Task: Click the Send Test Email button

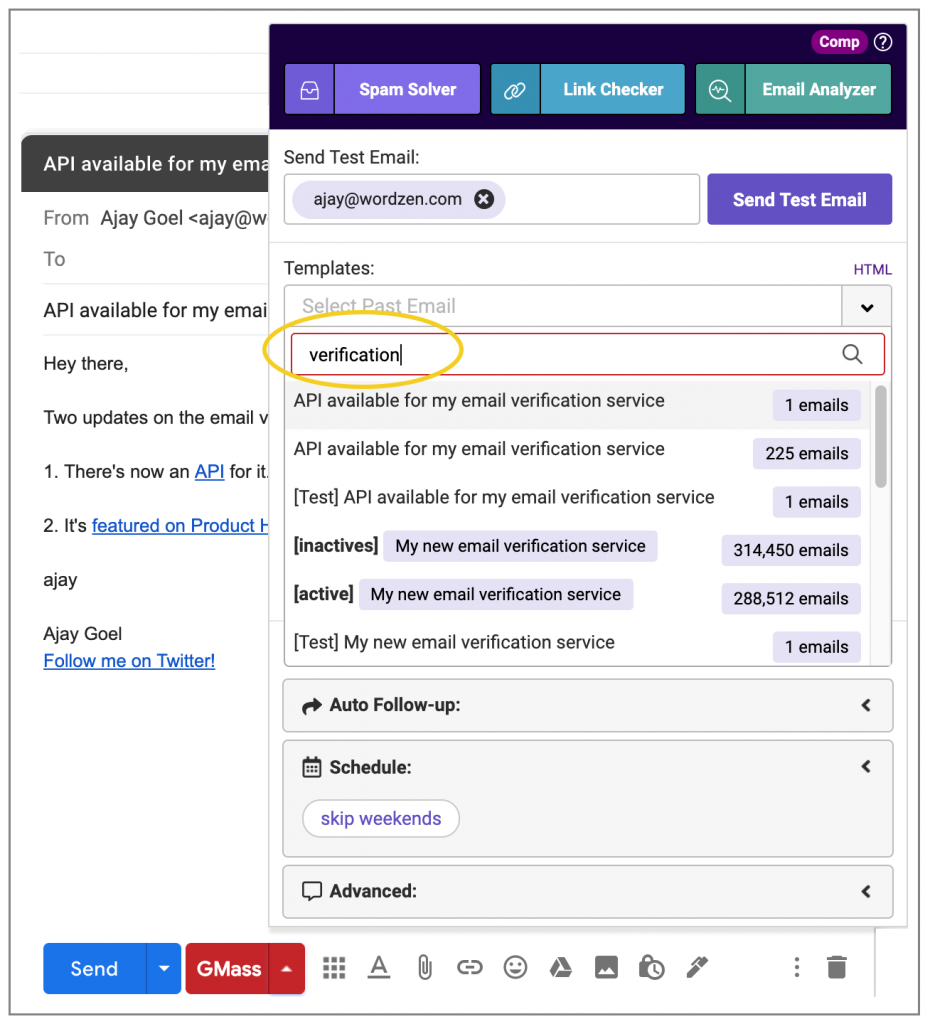Action: 799,199
